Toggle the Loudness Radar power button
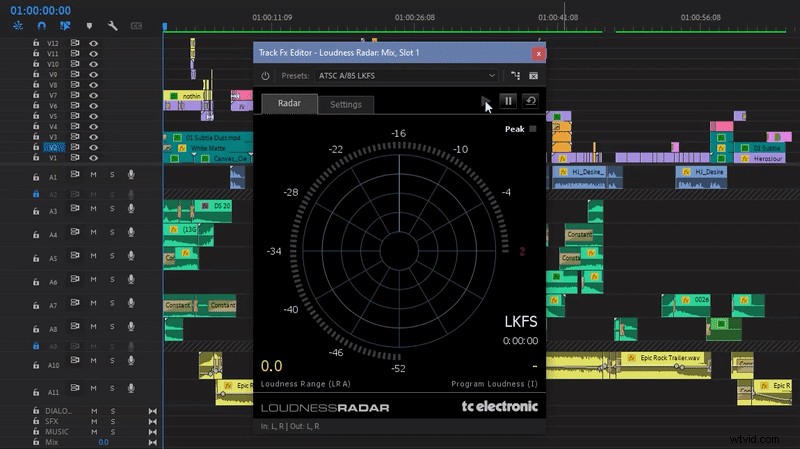800x449 pixels. [265, 76]
